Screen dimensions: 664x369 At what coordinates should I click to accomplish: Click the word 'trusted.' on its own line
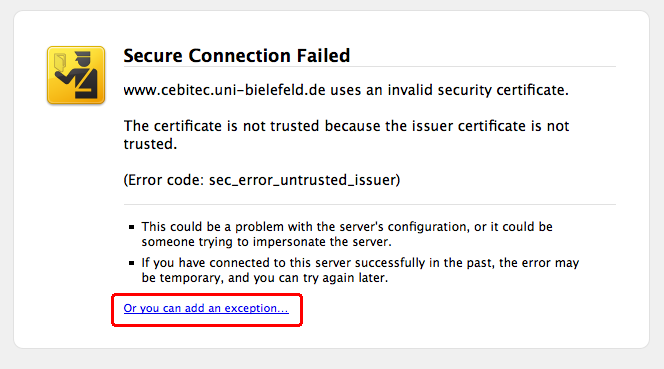pyautogui.click(x=150, y=144)
